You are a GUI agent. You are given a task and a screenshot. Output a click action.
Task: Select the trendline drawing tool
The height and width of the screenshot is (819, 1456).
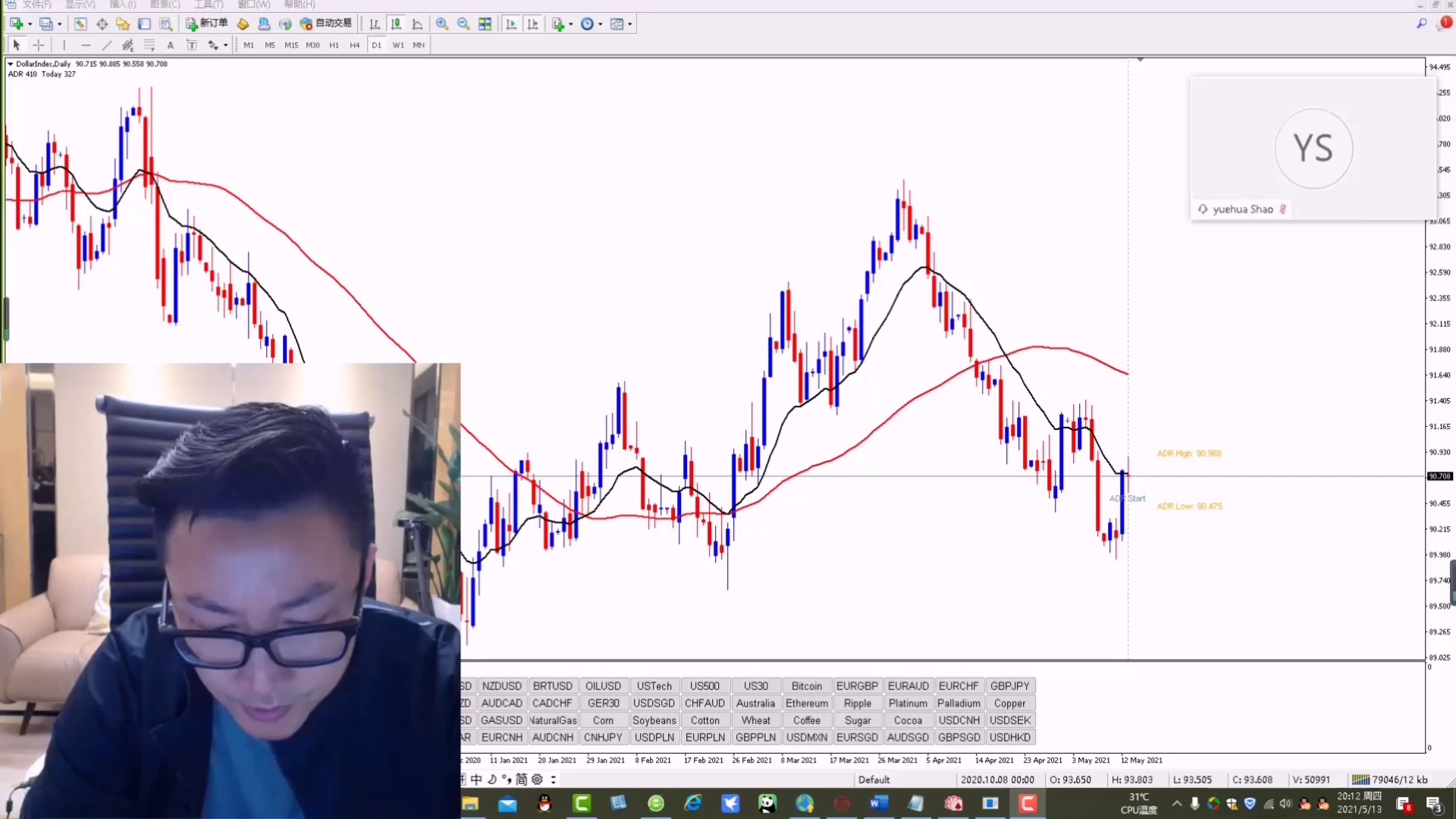107,45
